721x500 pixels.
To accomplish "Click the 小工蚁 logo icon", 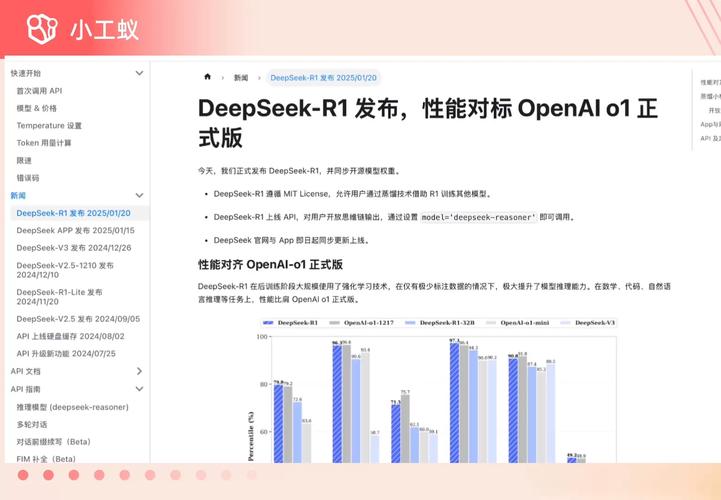I will pos(42,29).
